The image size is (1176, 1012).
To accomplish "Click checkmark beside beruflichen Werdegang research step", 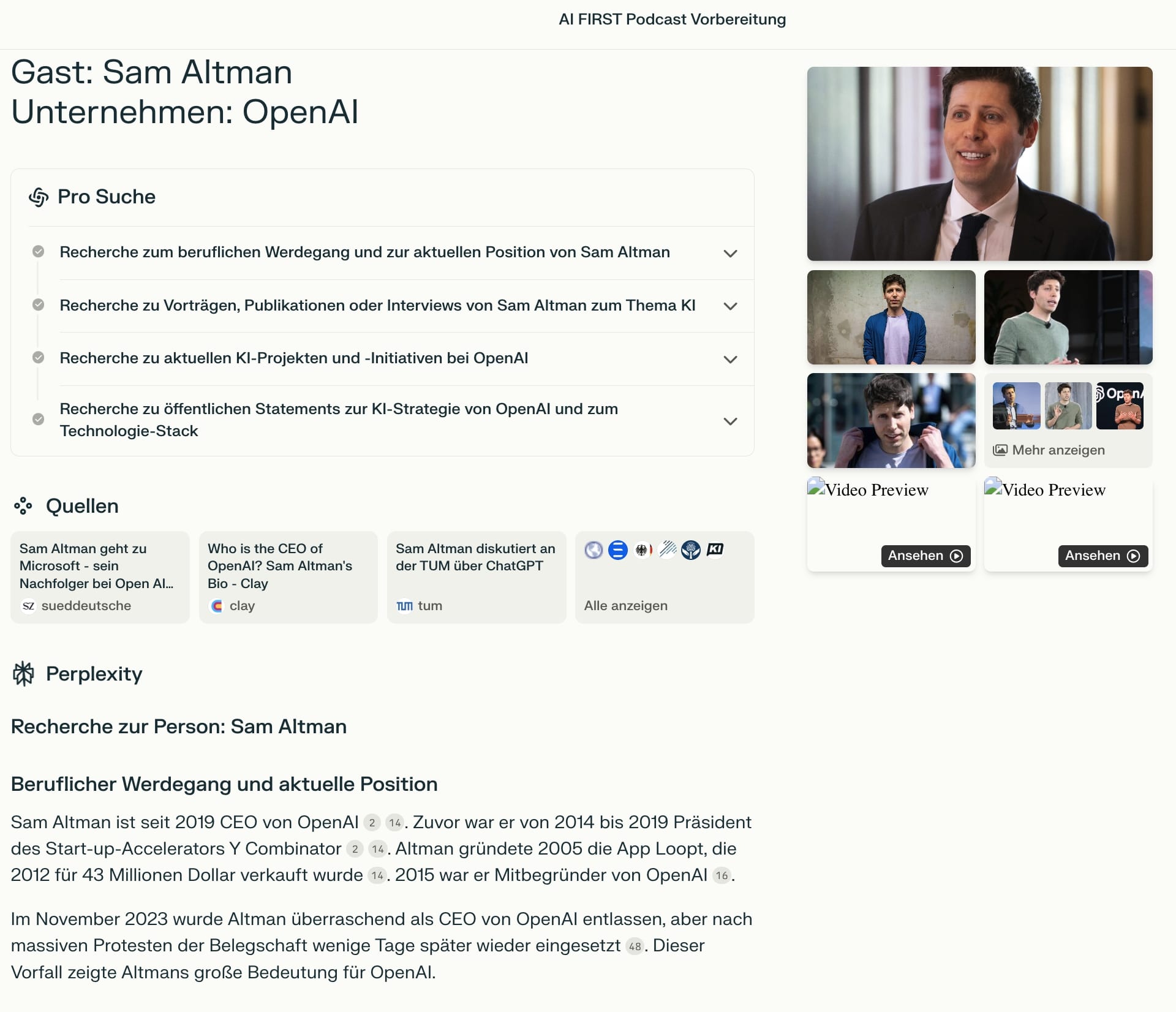I will click(38, 252).
